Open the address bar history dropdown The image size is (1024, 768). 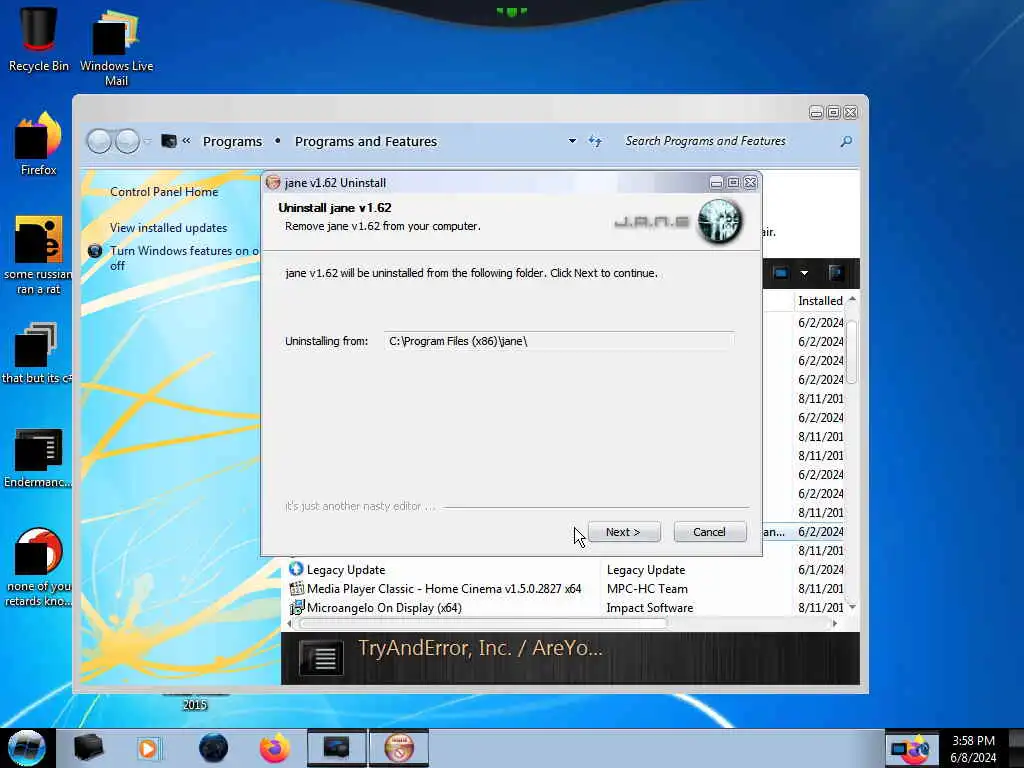tap(572, 141)
